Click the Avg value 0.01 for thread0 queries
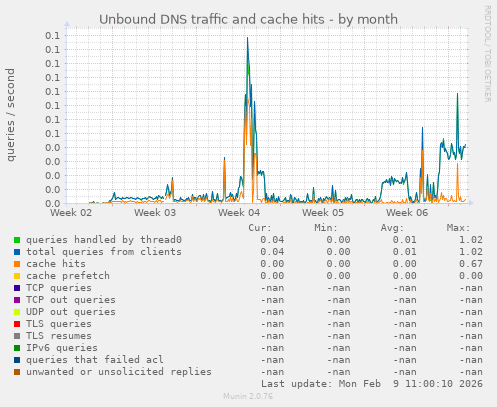 pyautogui.click(x=404, y=240)
